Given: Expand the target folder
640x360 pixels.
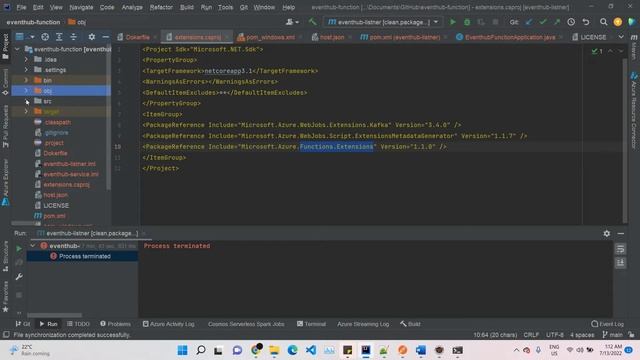Looking at the screenshot, I should pyautogui.click(x=26, y=111).
